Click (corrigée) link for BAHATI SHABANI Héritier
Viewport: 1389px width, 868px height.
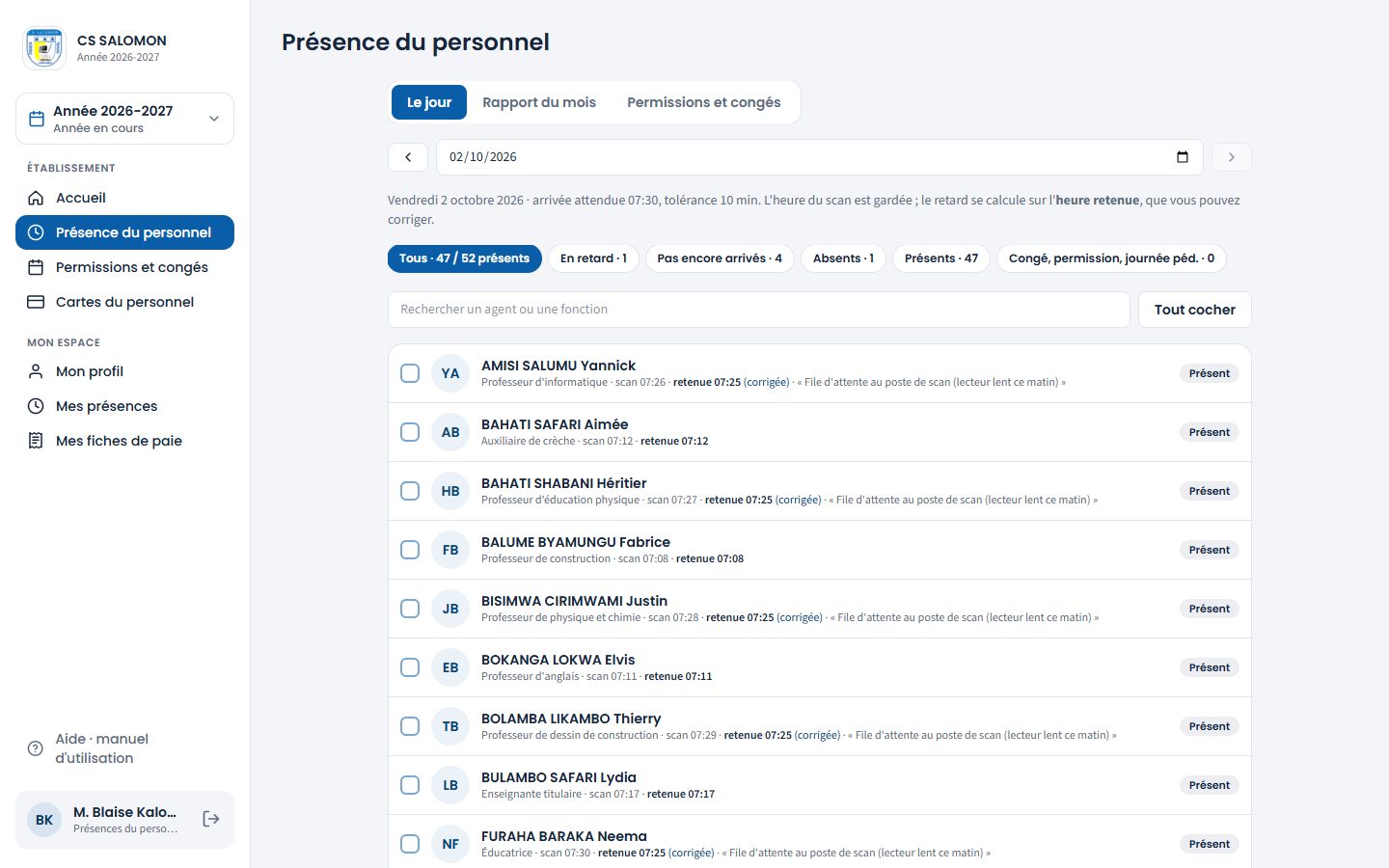tap(799, 500)
